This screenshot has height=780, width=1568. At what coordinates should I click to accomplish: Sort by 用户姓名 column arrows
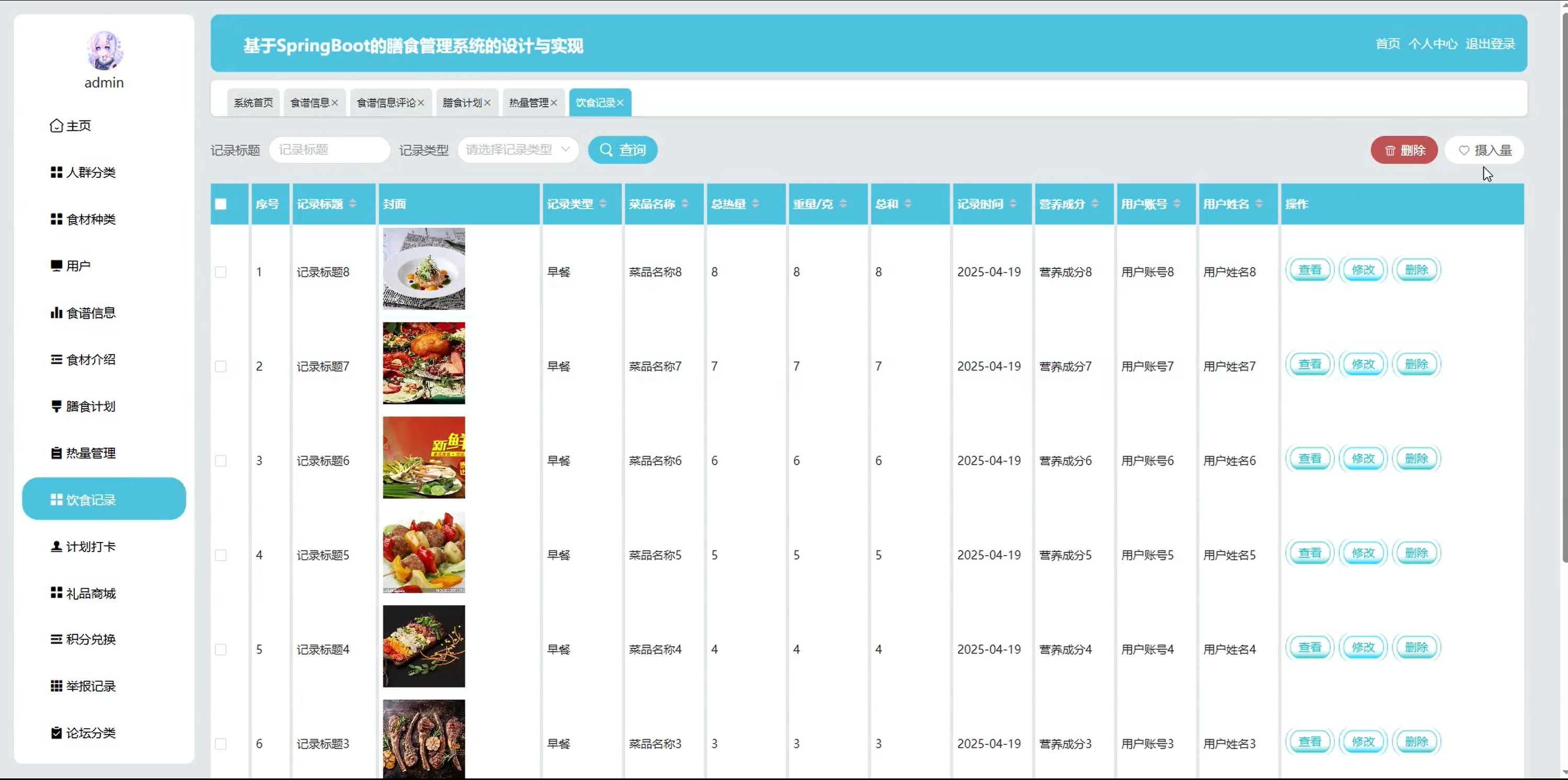tap(1260, 204)
